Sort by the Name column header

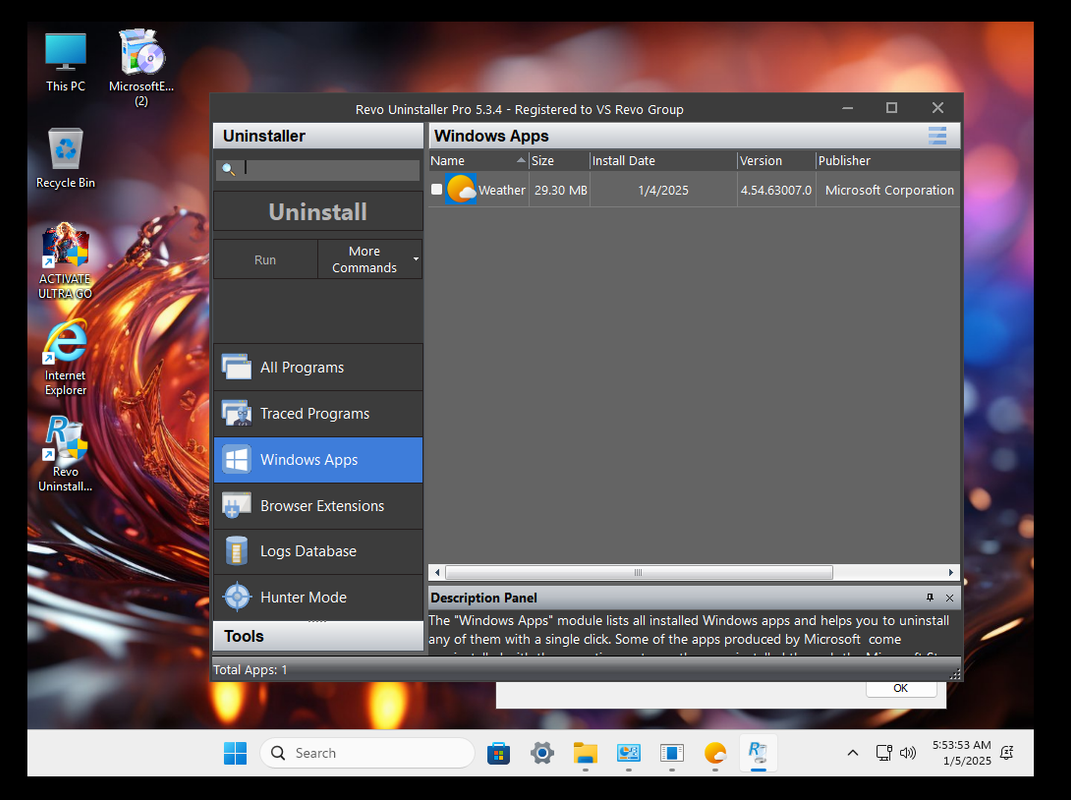point(477,161)
